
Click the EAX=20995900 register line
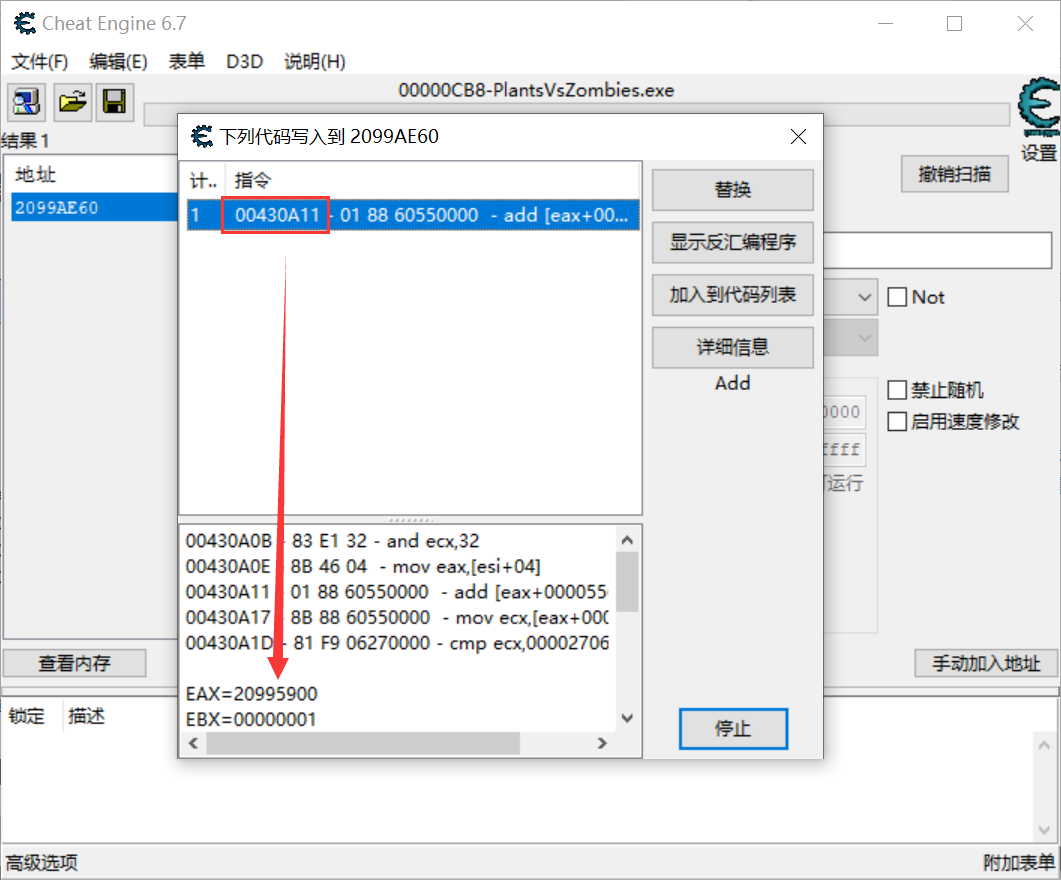tap(252, 694)
